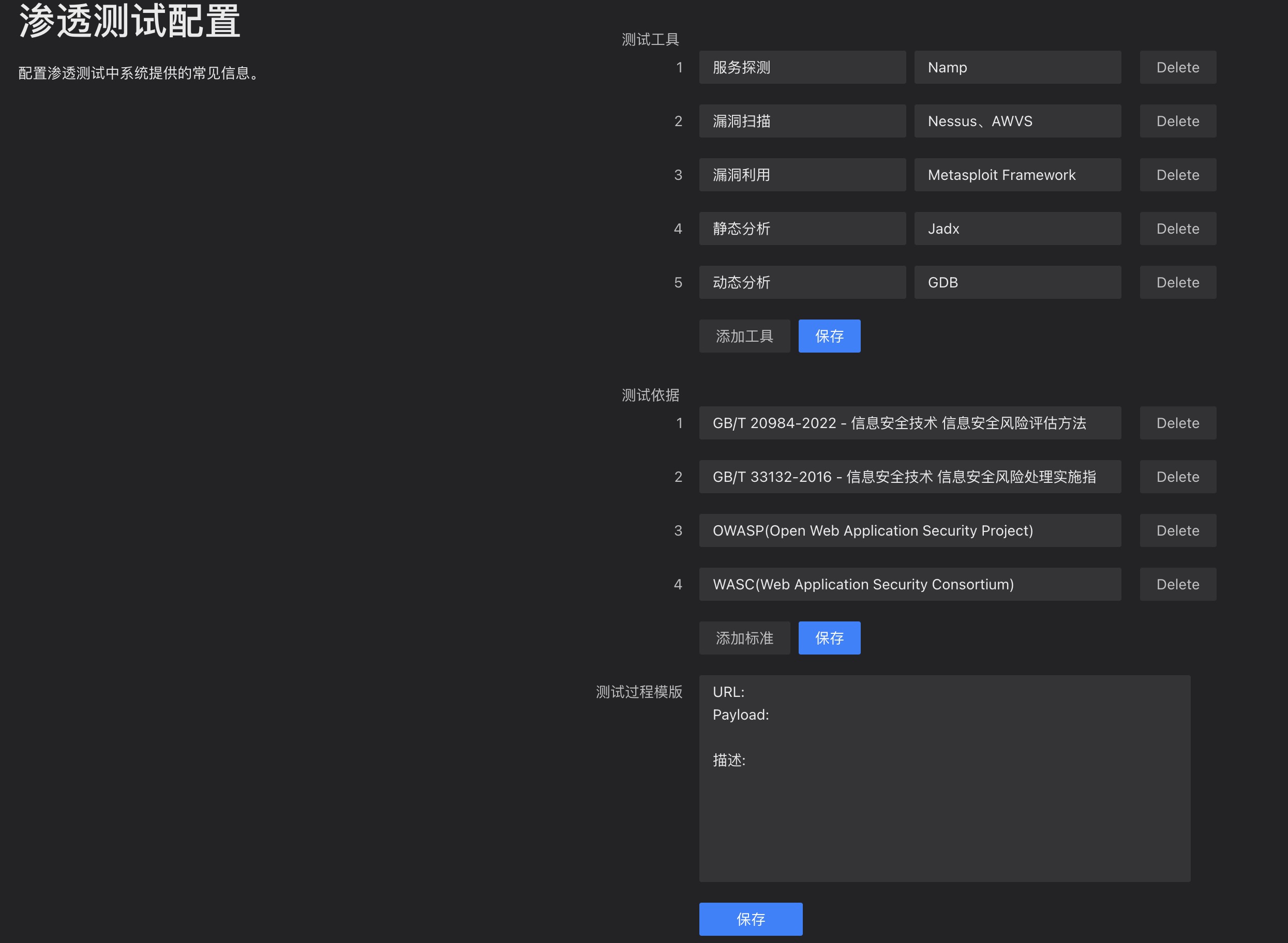Delete the GB/T 33132-2016 standard

pos(1177,477)
